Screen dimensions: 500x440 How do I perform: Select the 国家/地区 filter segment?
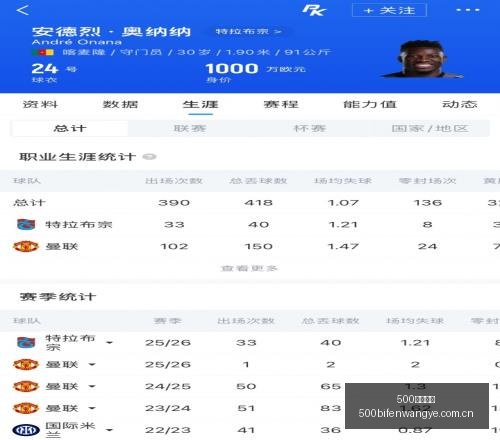[430, 128]
